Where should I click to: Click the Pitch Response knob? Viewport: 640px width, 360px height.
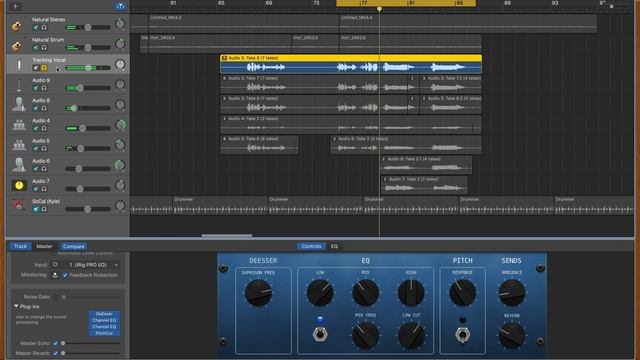click(x=462, y=293)
